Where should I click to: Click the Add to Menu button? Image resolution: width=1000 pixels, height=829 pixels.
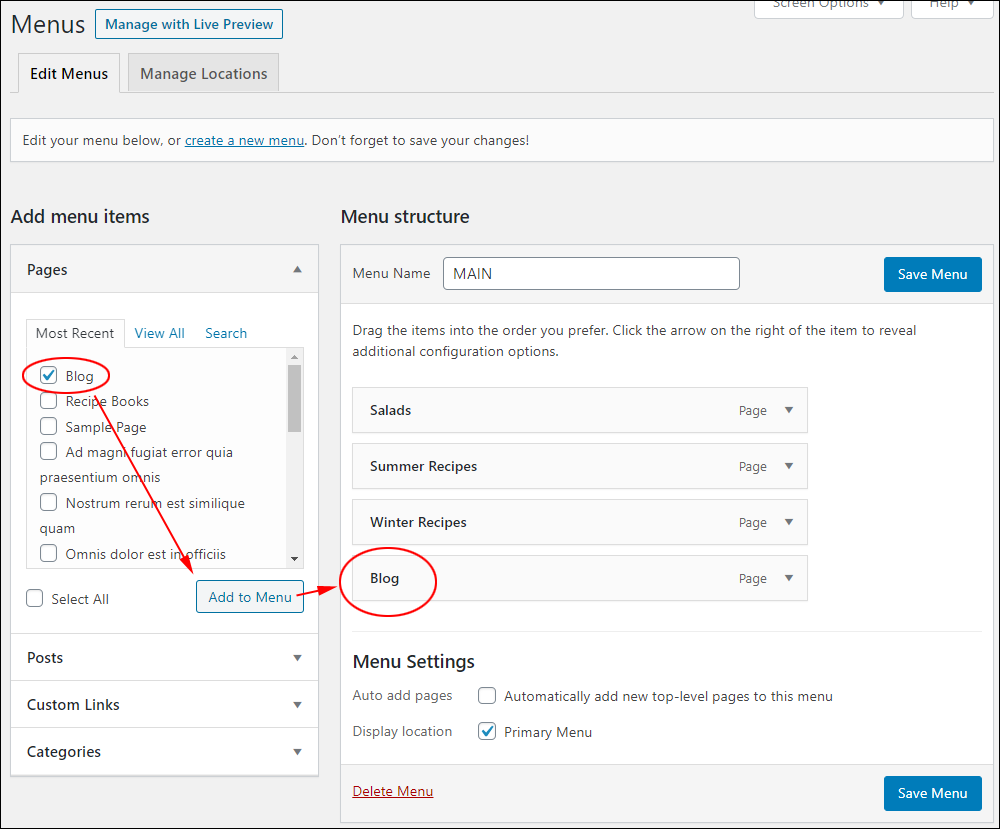250,597
